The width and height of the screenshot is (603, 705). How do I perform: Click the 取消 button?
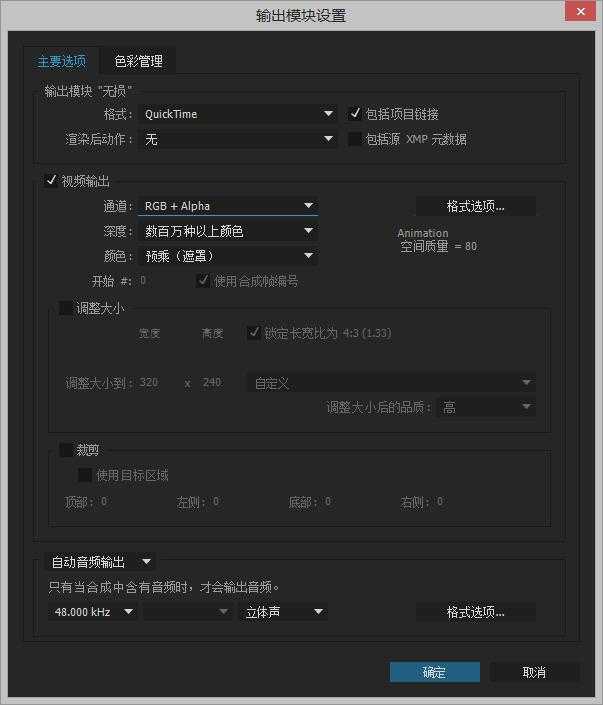pyautogui.click(x=534, y=672)
